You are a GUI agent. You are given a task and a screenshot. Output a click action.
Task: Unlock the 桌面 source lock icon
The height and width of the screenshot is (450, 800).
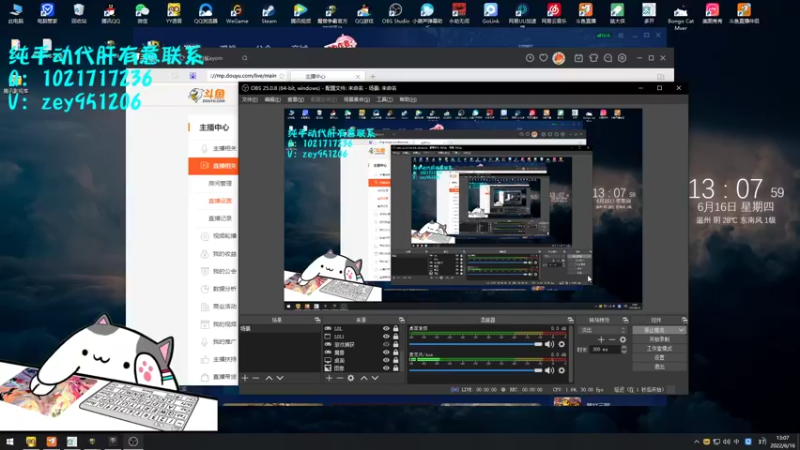click(395, 360)
